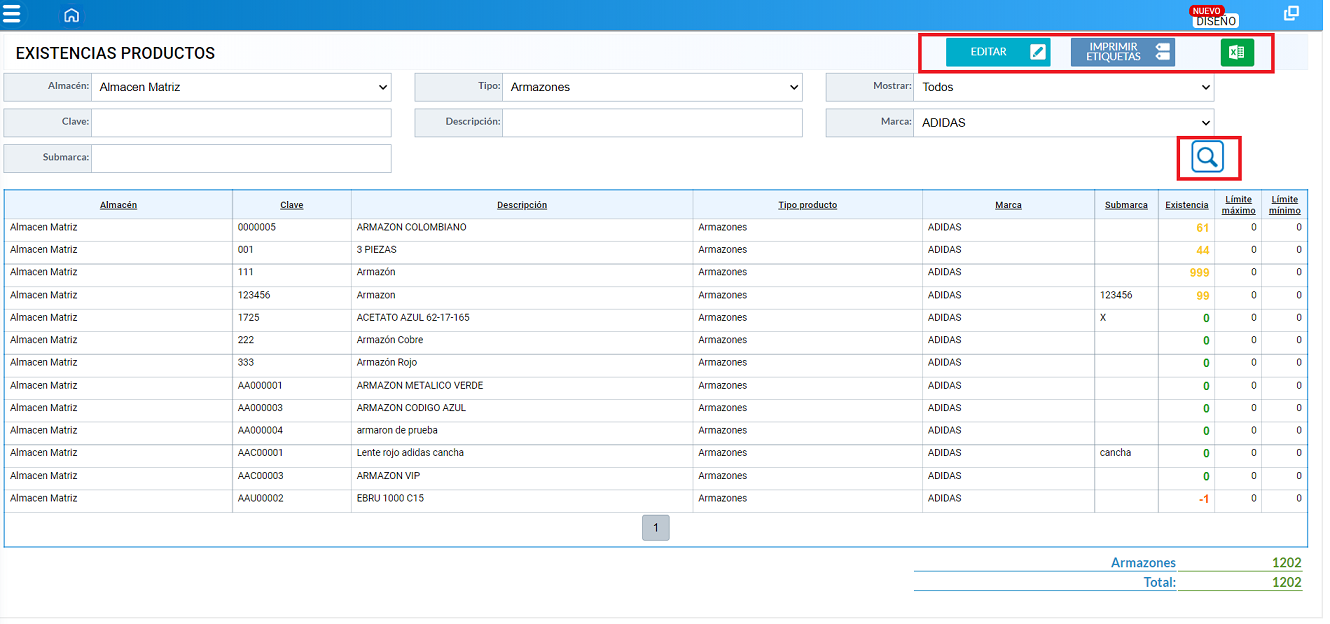Select ARMAZON METALICO VERDE description

(x=420, y=385)
